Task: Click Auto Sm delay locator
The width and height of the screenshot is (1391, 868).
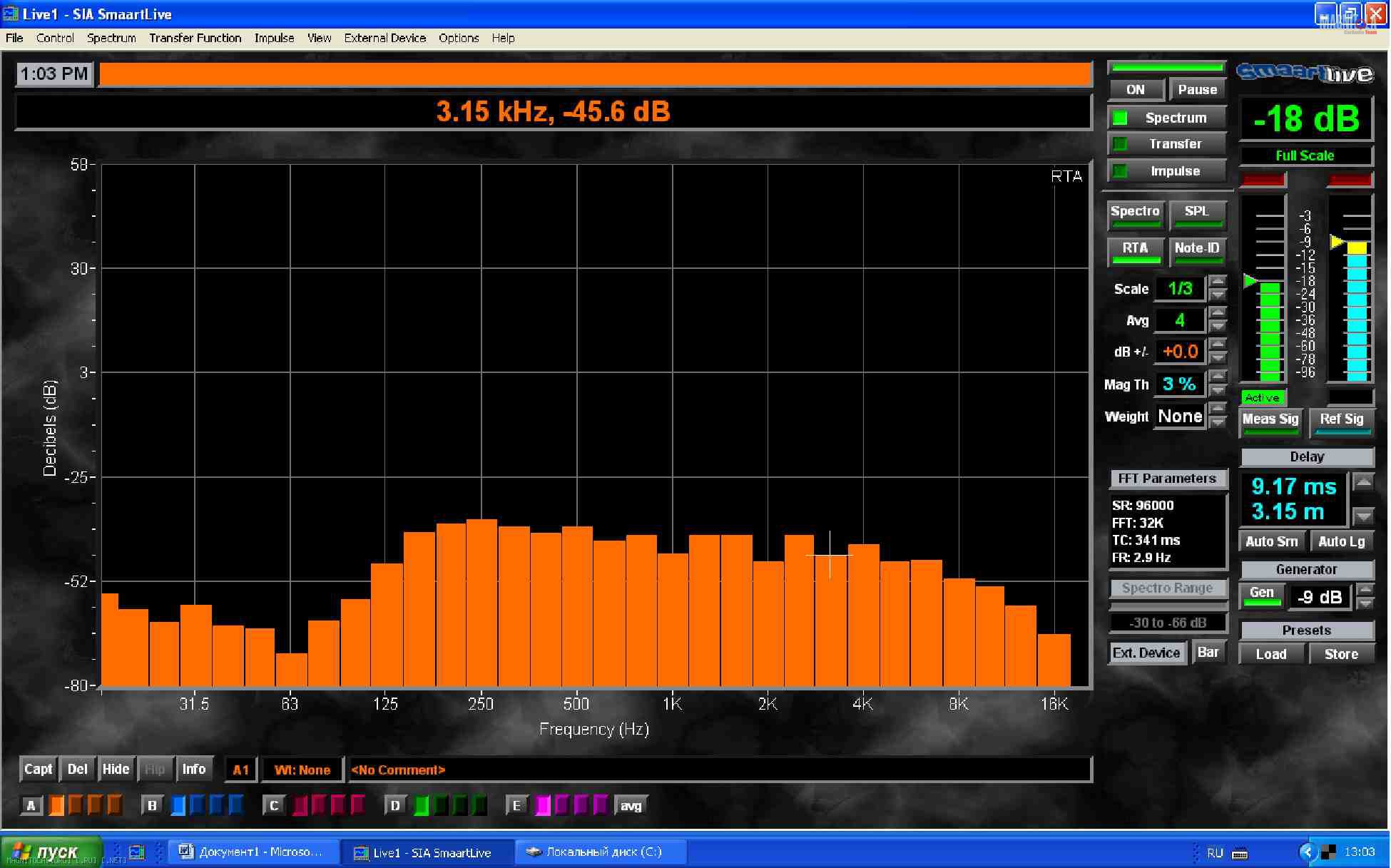Action: tap(1272, 541)
